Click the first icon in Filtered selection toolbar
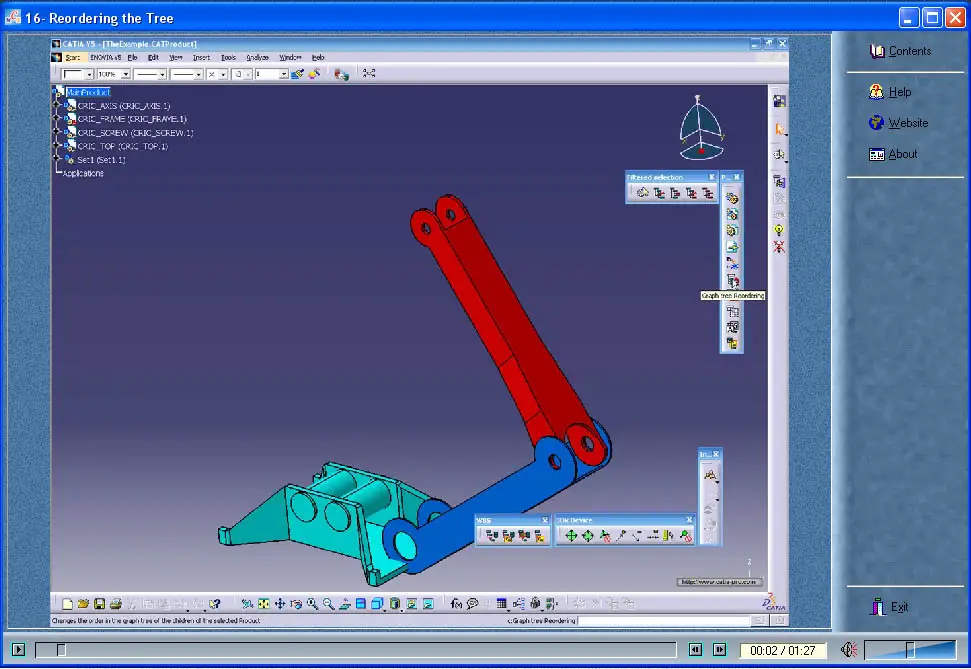This screenshot has height=669, width=971. [642, 193]
